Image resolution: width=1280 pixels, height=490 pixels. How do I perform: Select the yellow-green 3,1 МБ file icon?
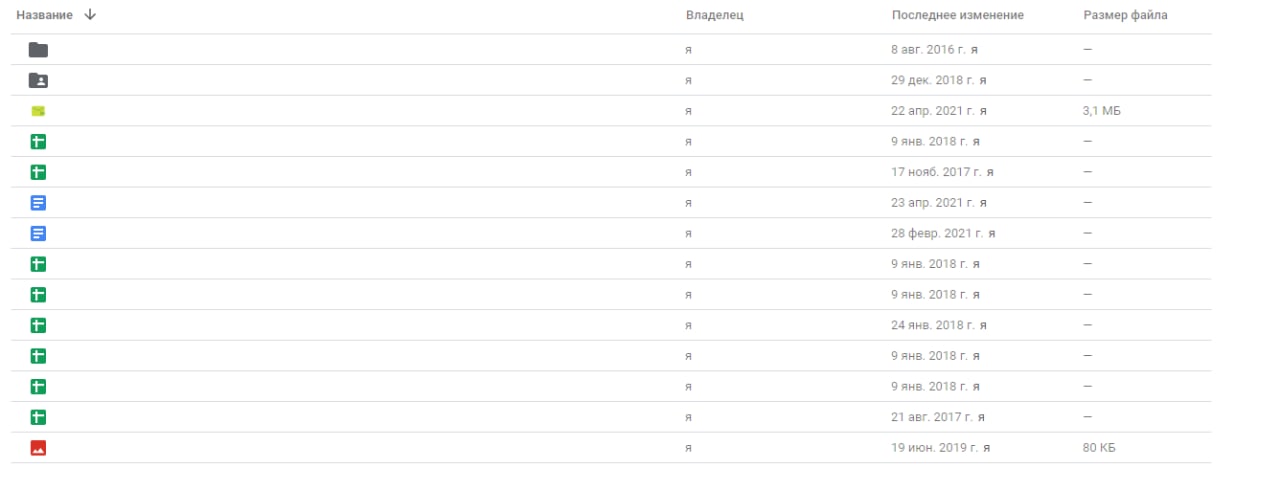tap(38, 111)
